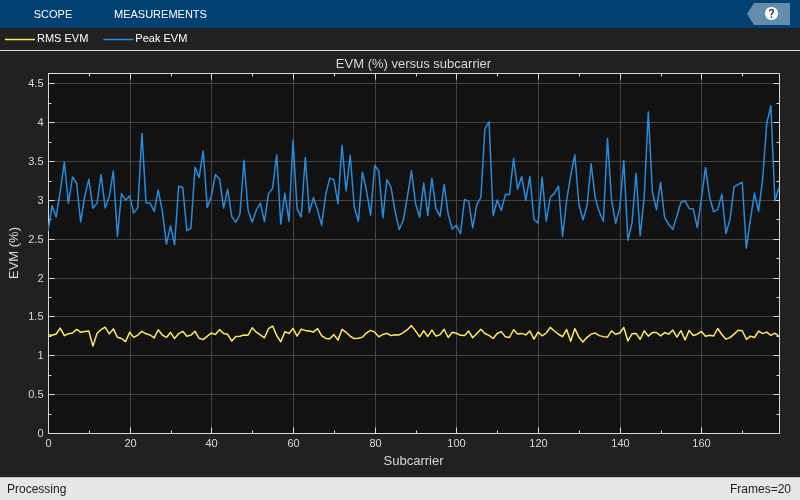
Task: Click the Frames=20 status indicator
Action: coord(760,489)
